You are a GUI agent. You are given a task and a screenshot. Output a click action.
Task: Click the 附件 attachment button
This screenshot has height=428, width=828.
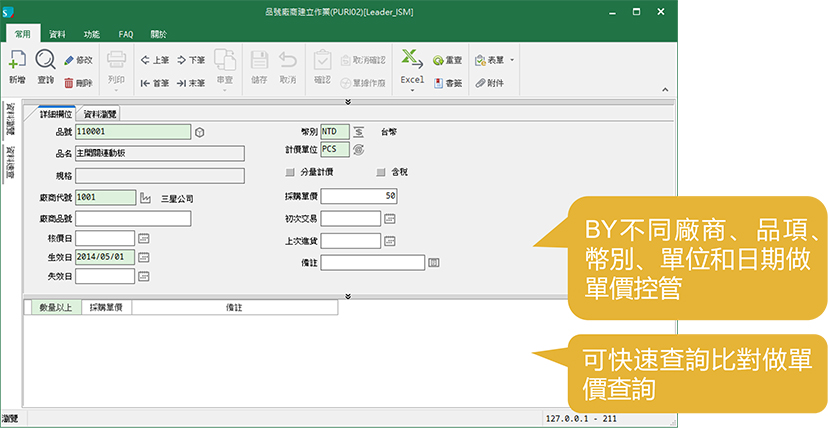tap(489, 83)
